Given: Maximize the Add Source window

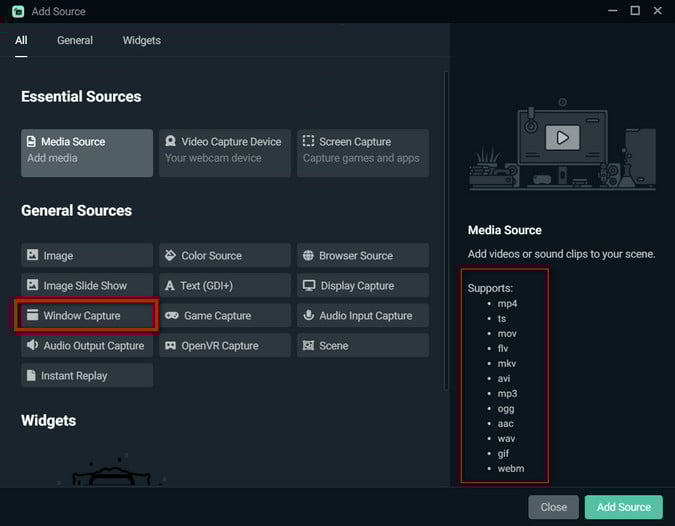Looking at the screenshot, I should tap(635, 11).
